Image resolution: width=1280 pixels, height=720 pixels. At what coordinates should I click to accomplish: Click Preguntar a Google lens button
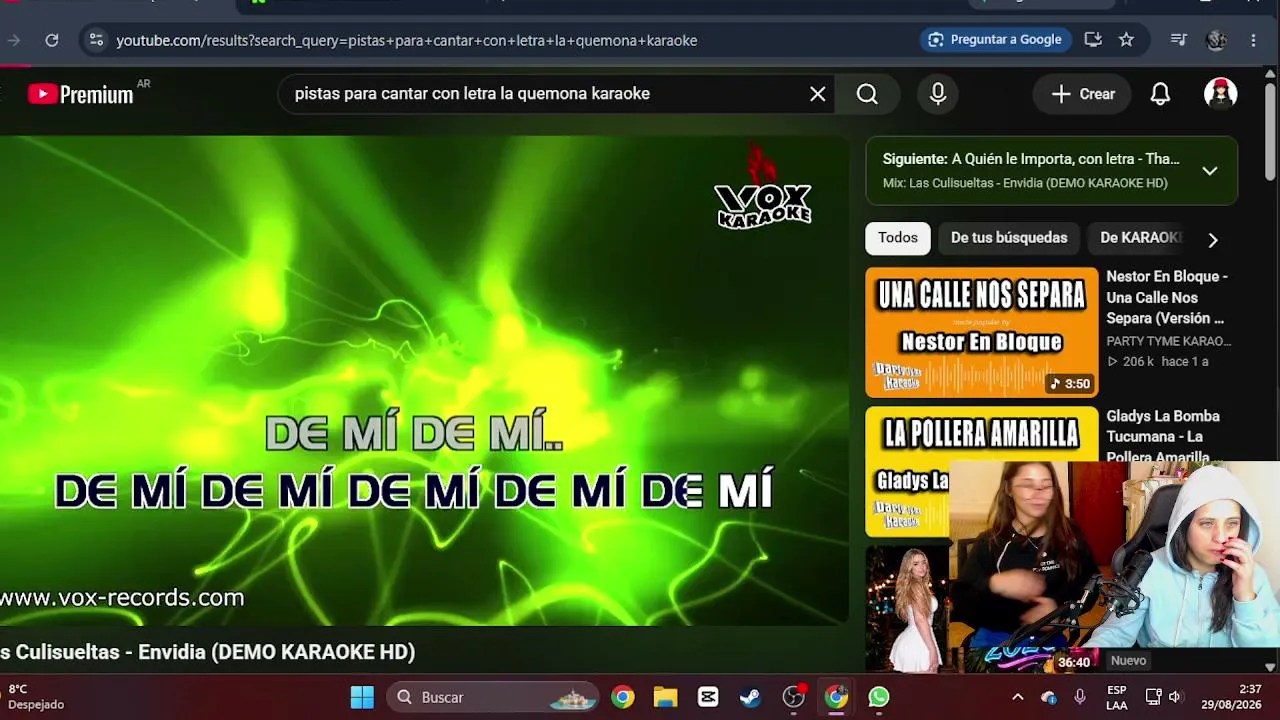click(x=996, y=40)
